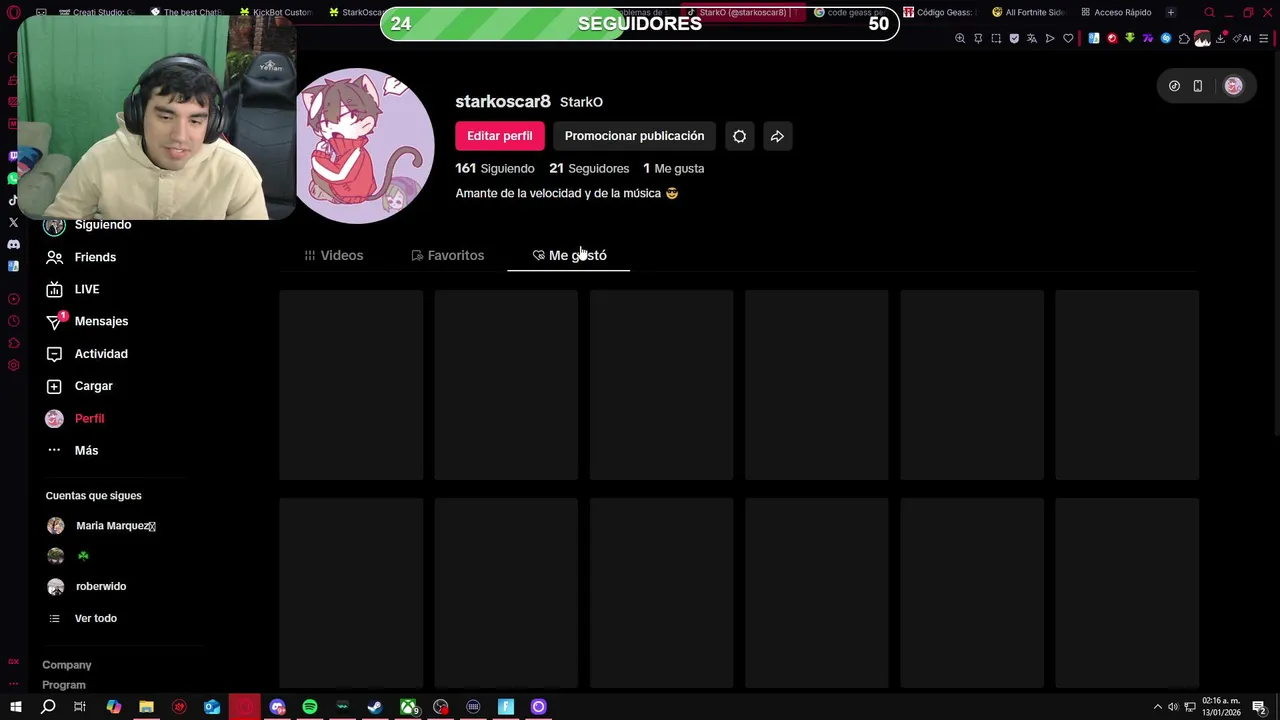Click the snapshot selection toolbar icon
1280x720 pixels.
(996, 38)
